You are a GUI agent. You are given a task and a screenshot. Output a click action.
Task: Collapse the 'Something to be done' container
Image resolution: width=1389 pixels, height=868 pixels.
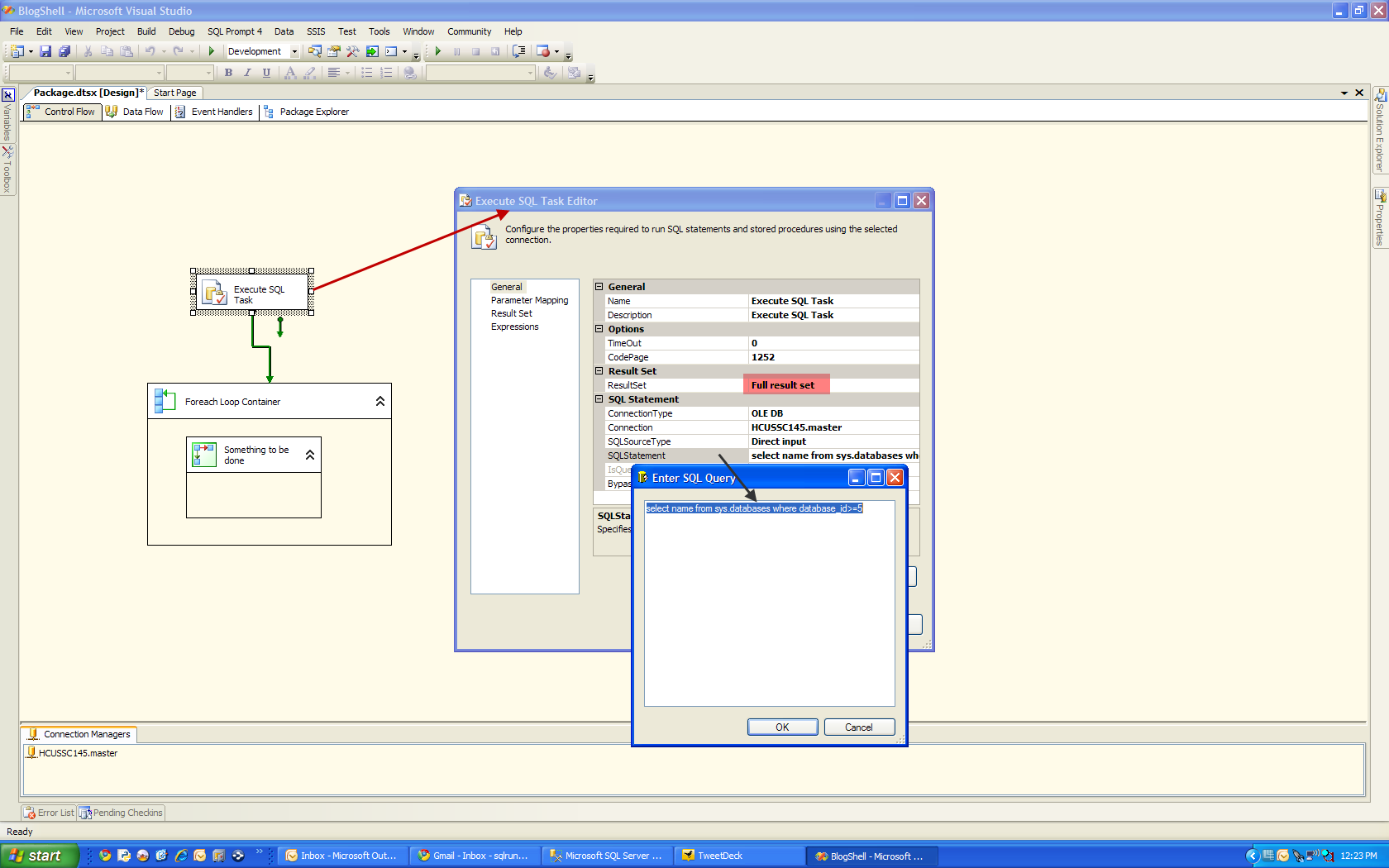pos(310,455)
